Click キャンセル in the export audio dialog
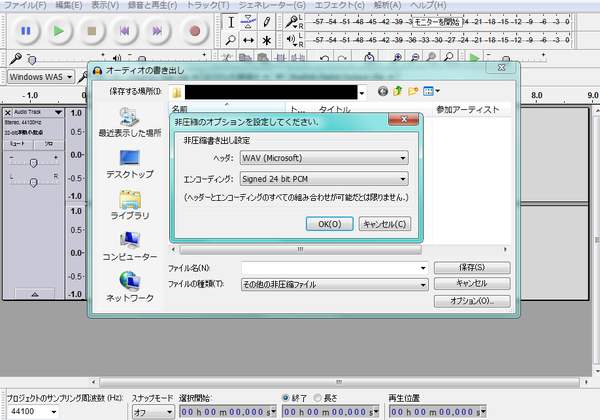This screenshot has width=600, height=420. 472,283
